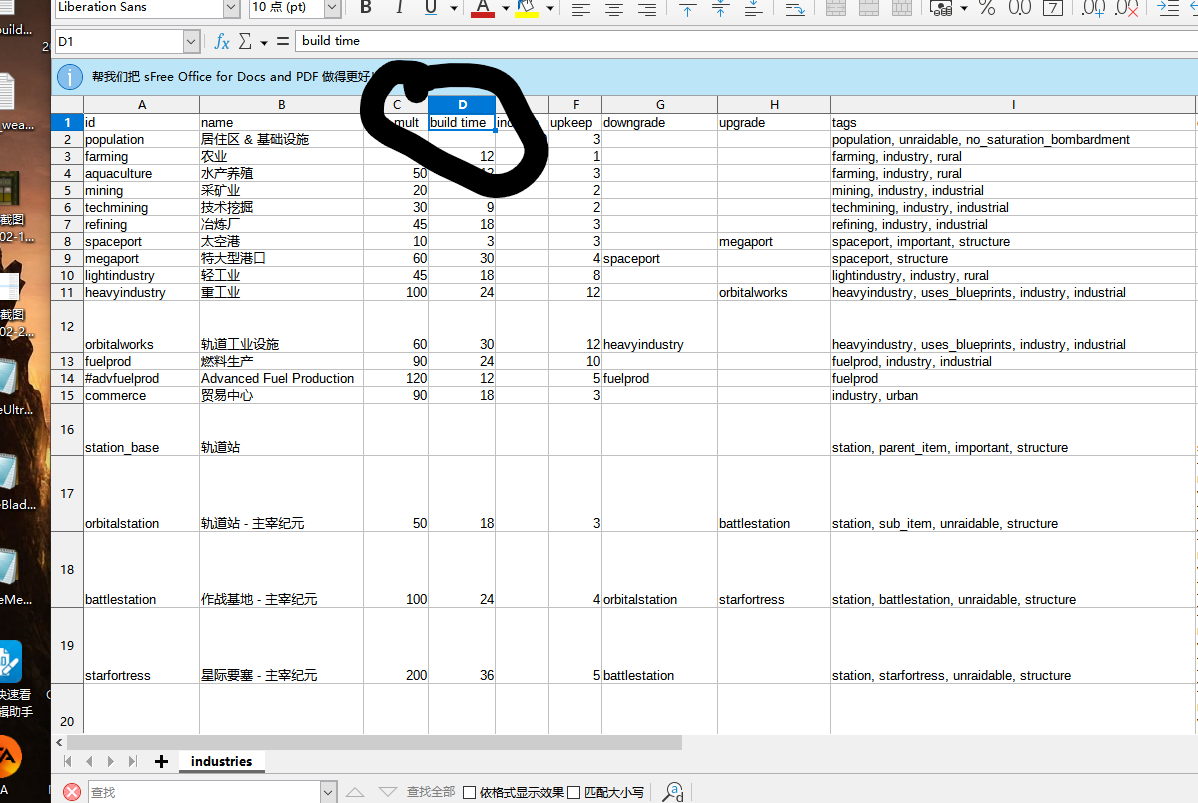Open Find and Replace magnifier icon
Screen dimensions: 1198x803
click(673, 792)
